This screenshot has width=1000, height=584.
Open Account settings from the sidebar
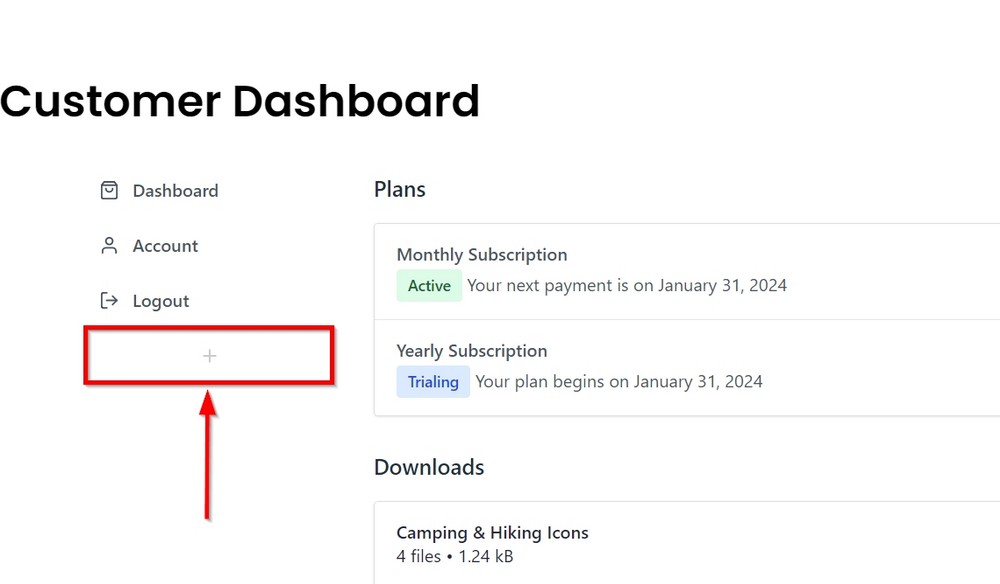(x=165, y=246)
